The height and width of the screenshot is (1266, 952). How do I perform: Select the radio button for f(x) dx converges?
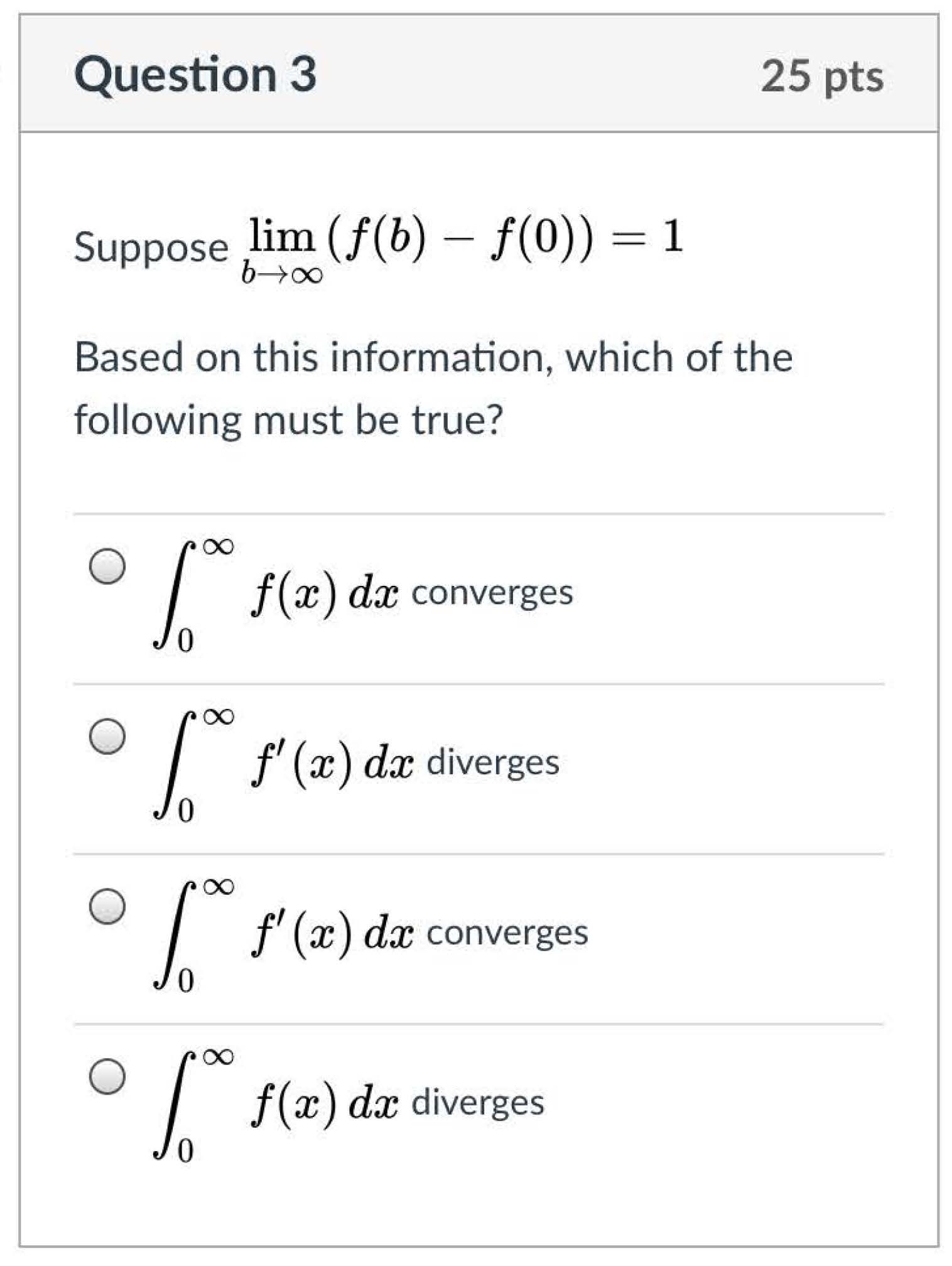point(107,566)
